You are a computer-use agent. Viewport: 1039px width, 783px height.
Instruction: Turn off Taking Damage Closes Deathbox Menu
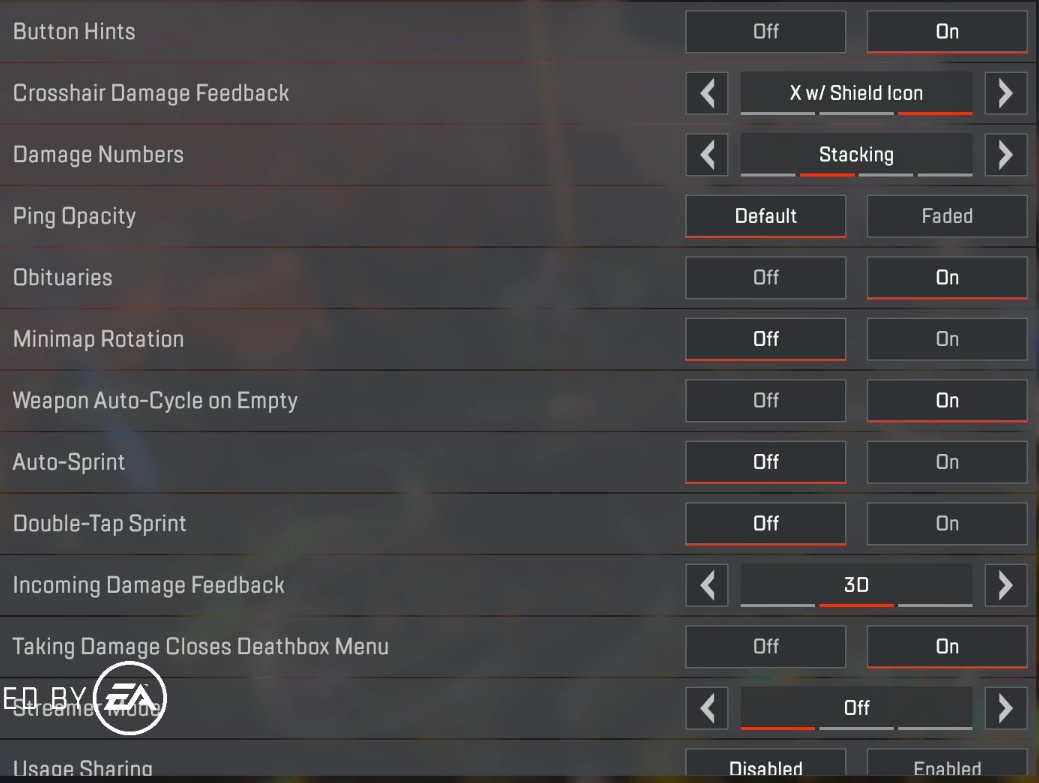coord(765,646)
